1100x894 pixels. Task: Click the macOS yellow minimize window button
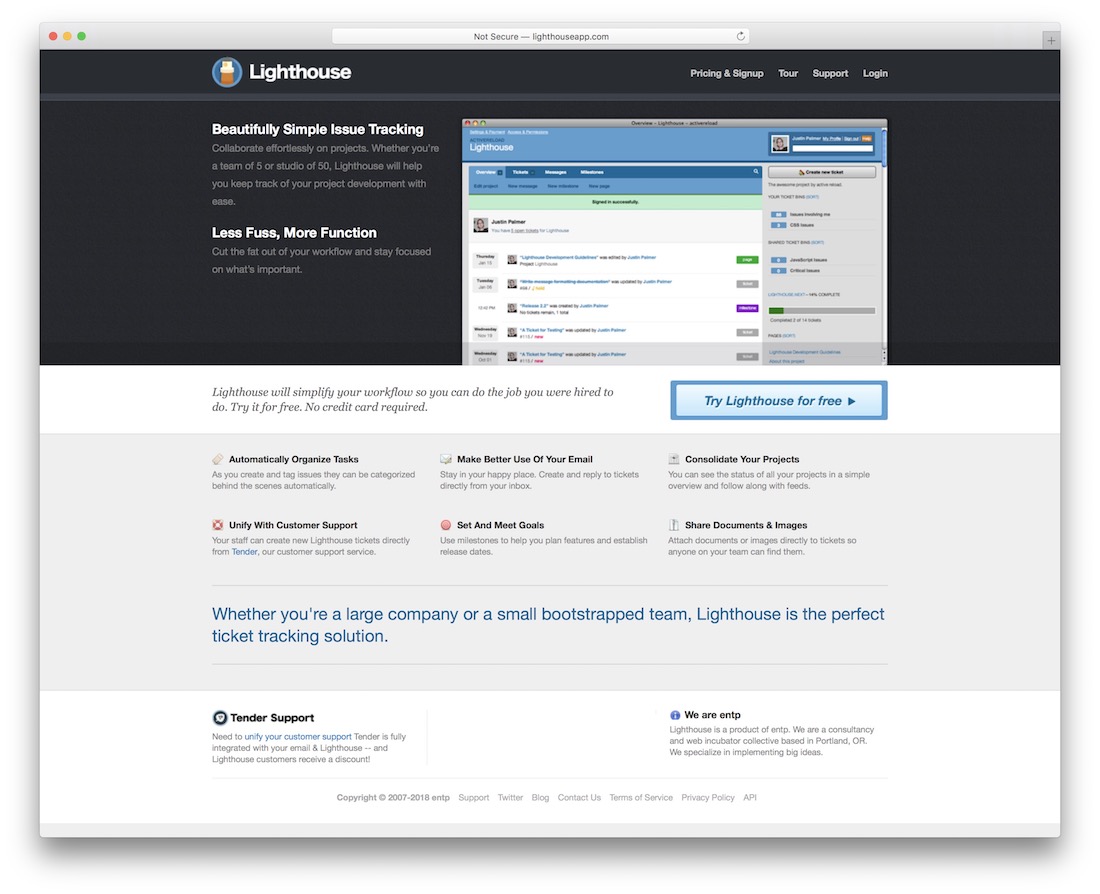(x=67, y=36)
